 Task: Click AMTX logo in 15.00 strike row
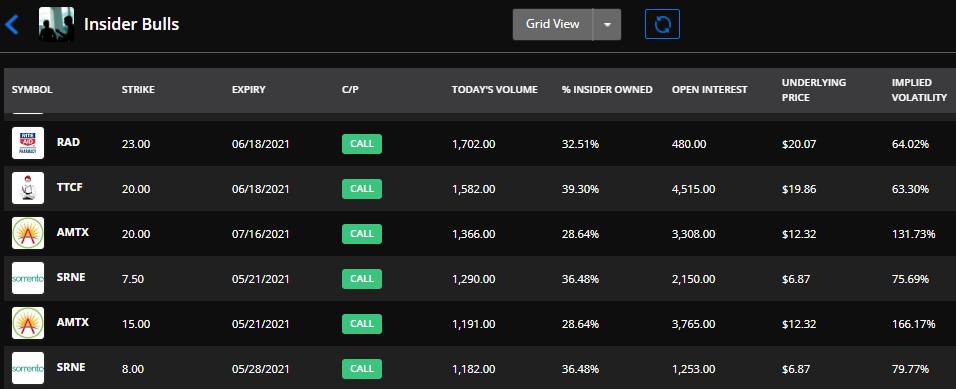click(28, 323)
